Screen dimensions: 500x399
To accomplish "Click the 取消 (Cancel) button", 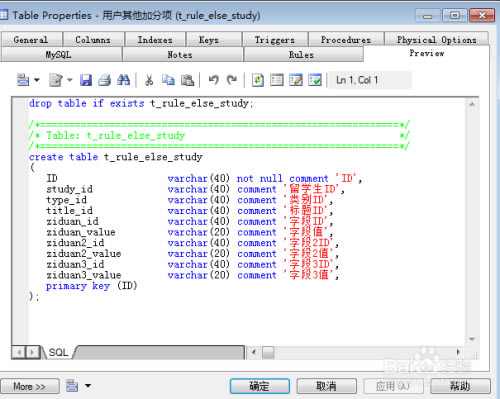I will point(326,386).
